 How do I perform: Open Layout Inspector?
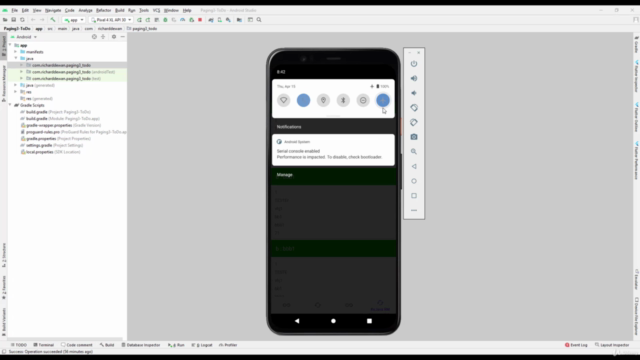612,345
